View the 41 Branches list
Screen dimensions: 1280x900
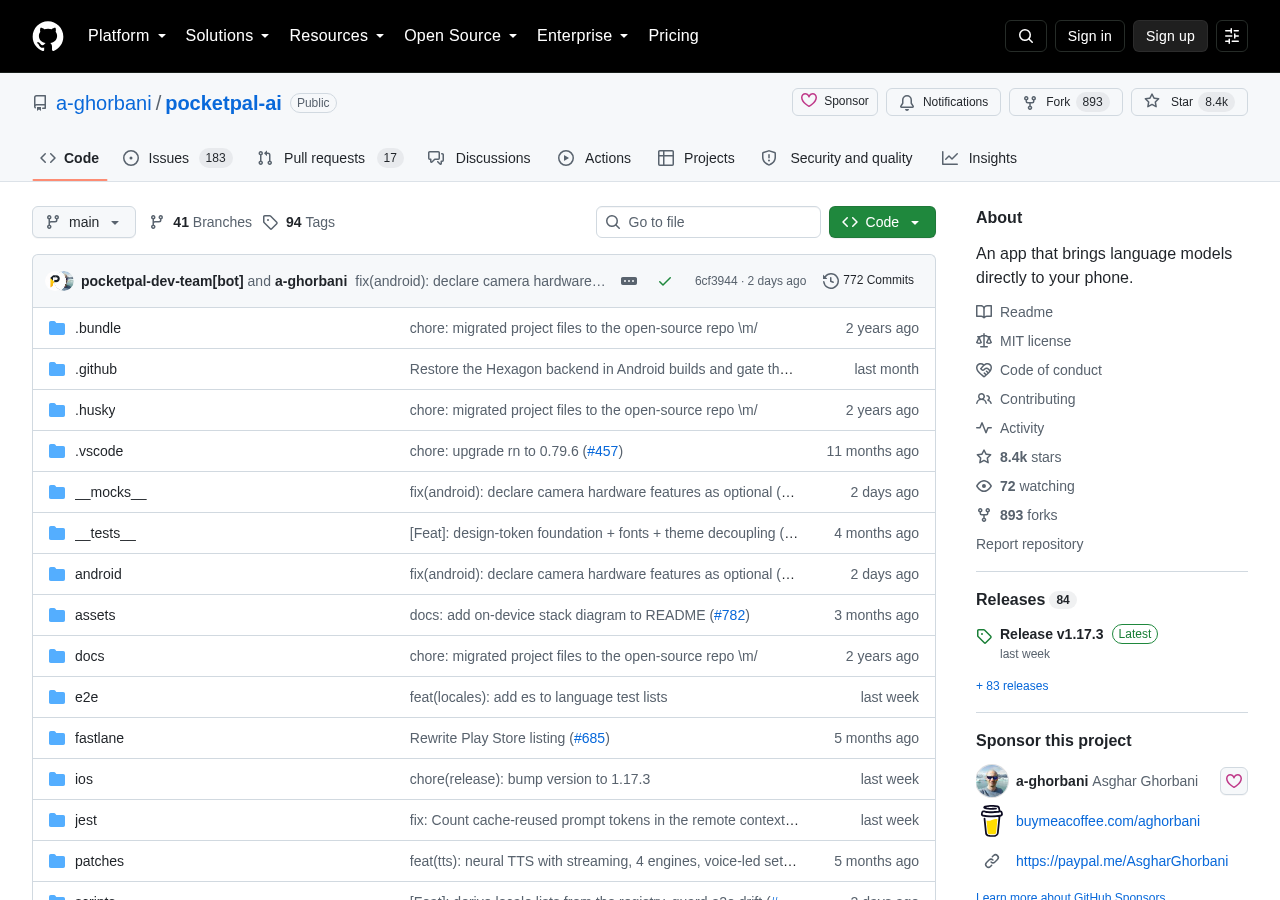200,222
